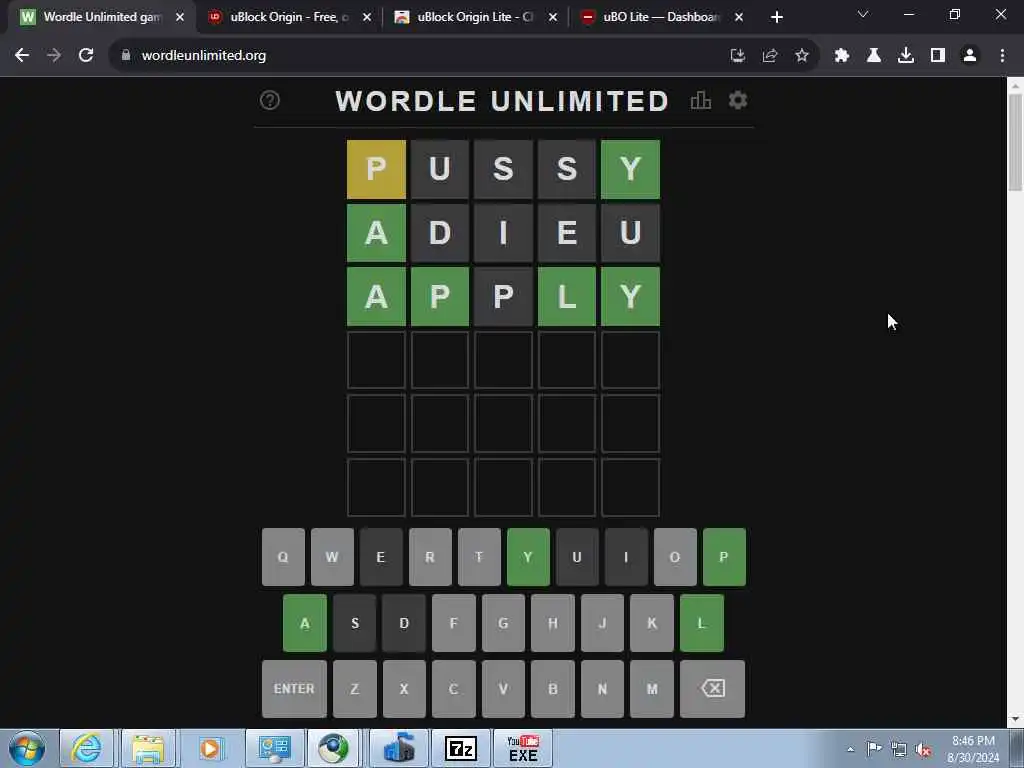Open a new browser tab

[776, 17]
